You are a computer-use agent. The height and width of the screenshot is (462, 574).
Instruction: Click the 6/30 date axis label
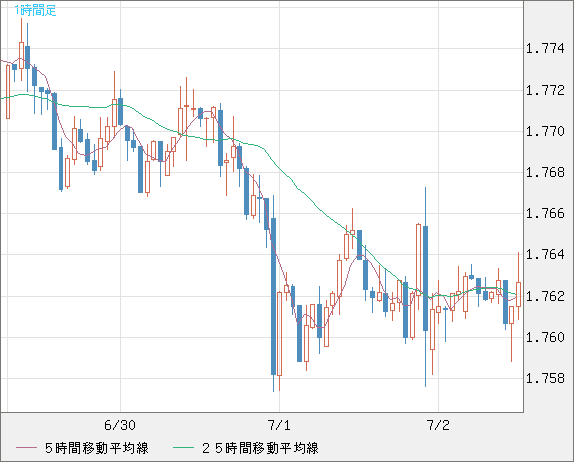120,425
